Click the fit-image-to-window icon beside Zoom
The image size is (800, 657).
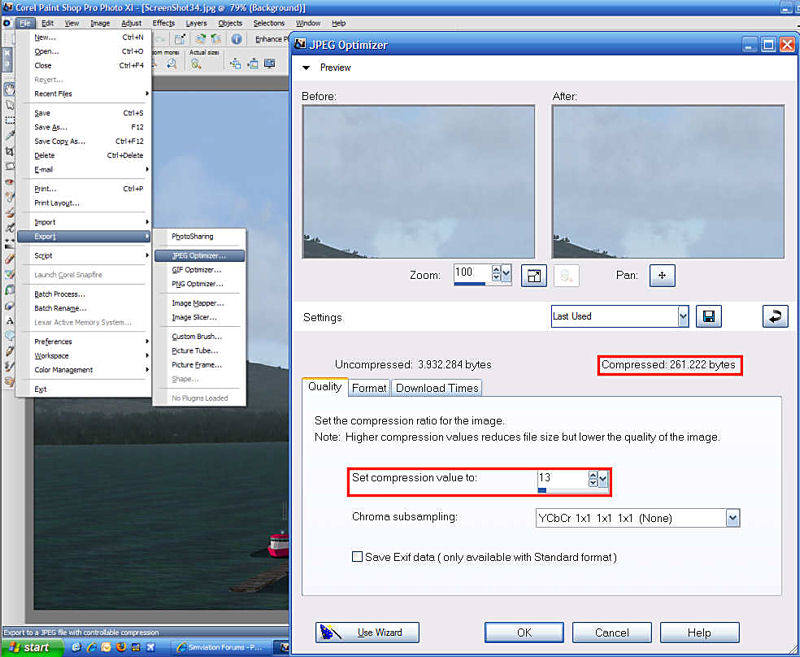[534, 275]
